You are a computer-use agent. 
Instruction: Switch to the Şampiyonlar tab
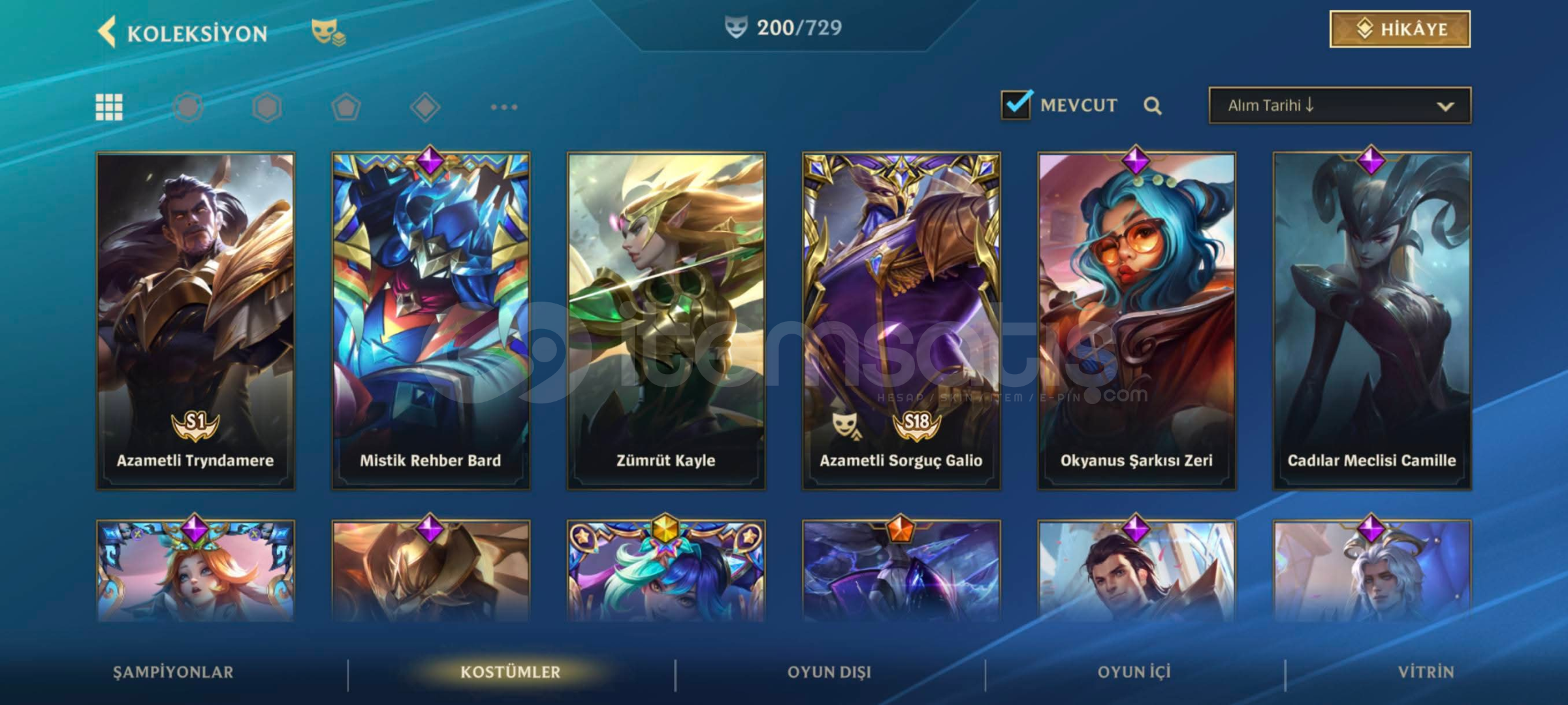tap(173, 672)
